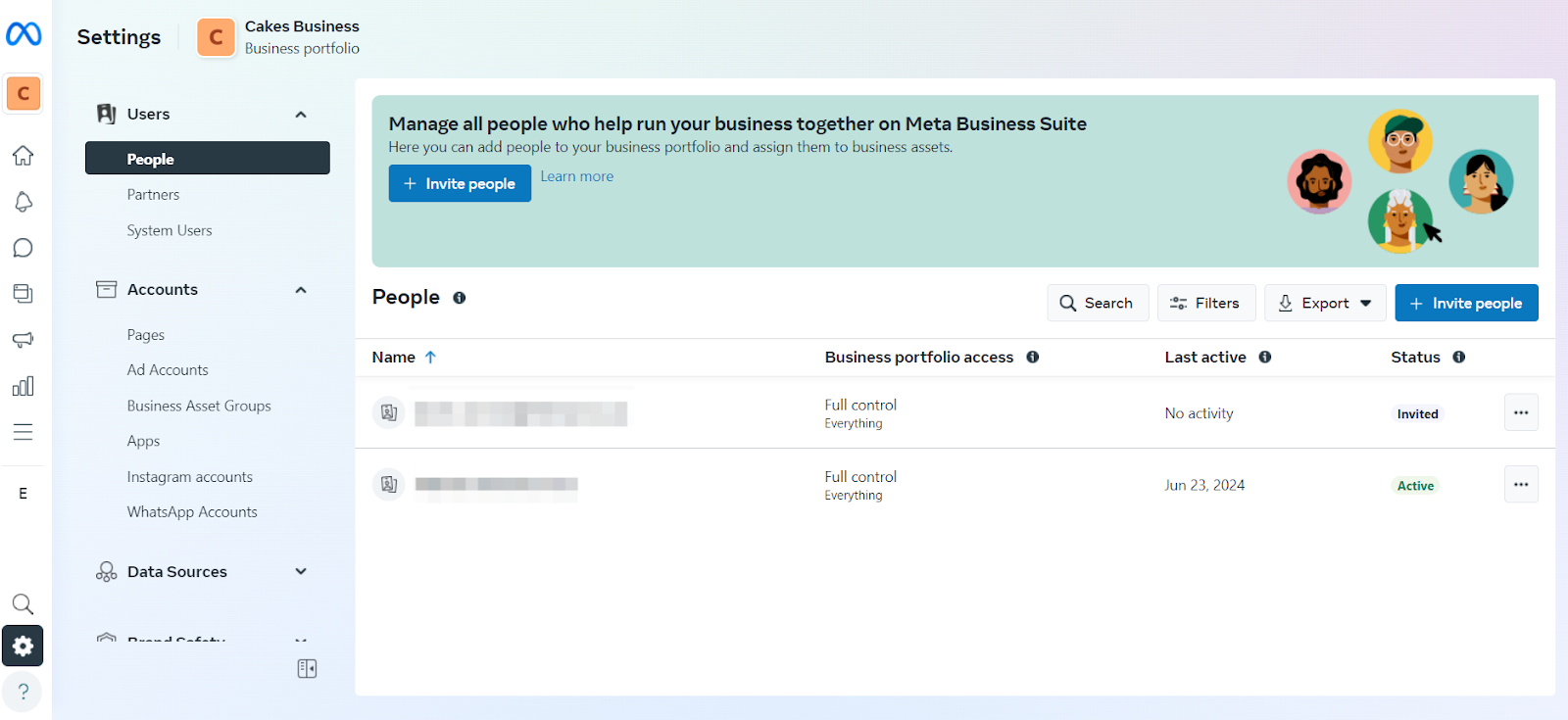Image resolution: width=1568 pixels, height=720 pixels.
Task: Collapse the Users section chevron
Action: (x=301, y=115)
